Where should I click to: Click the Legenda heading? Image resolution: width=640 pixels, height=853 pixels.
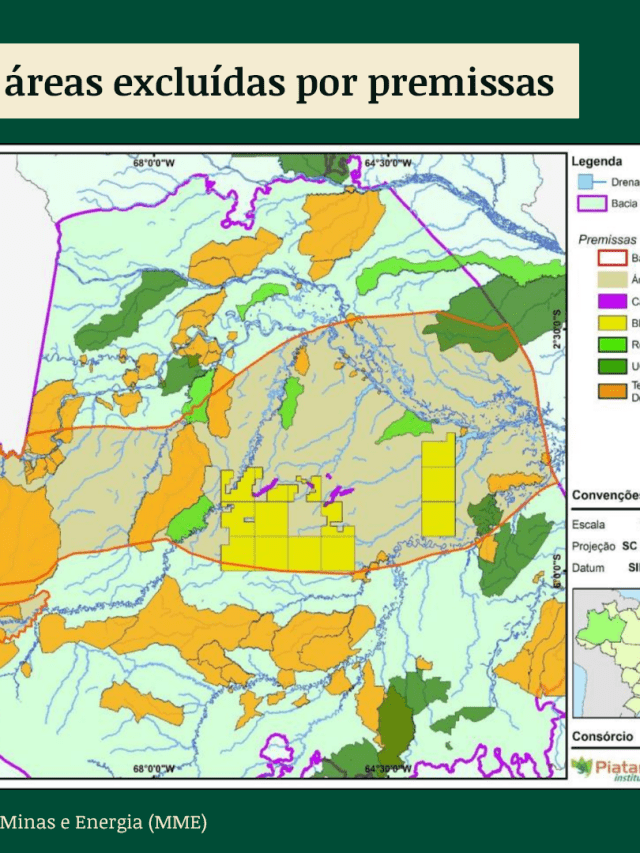(x=597, y=161)
